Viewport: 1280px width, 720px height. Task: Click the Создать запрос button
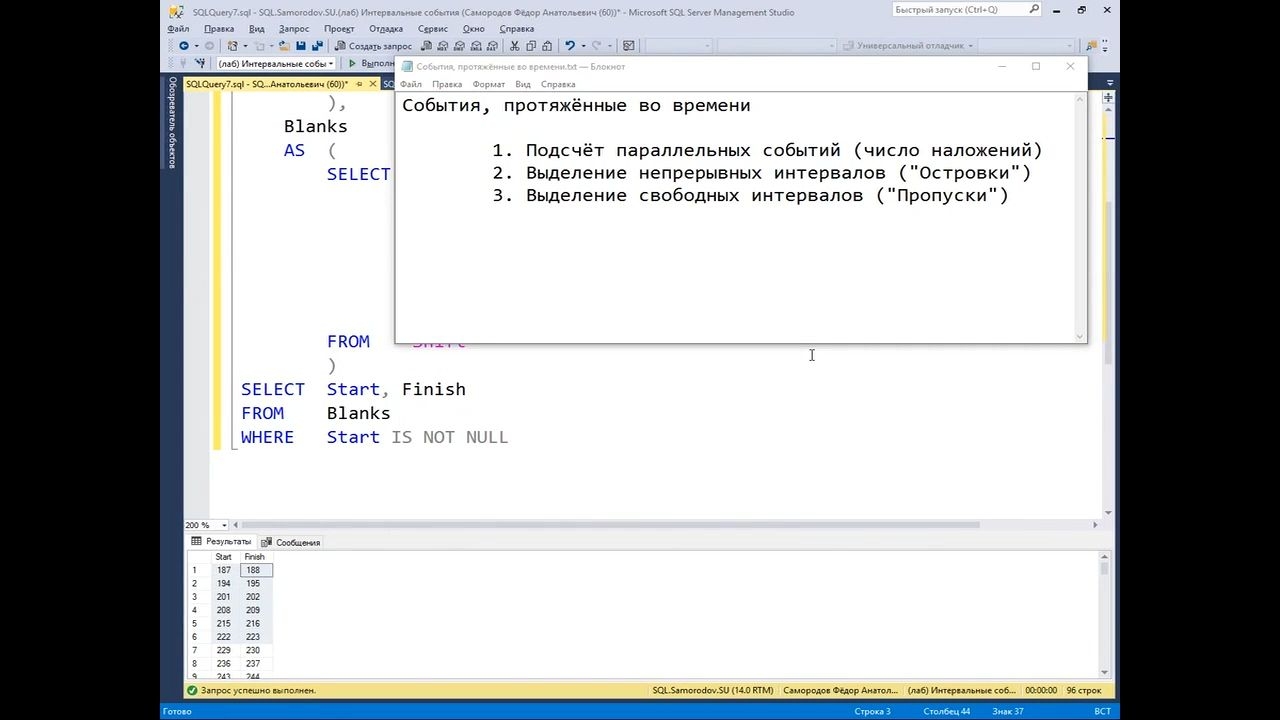[373, 46]
